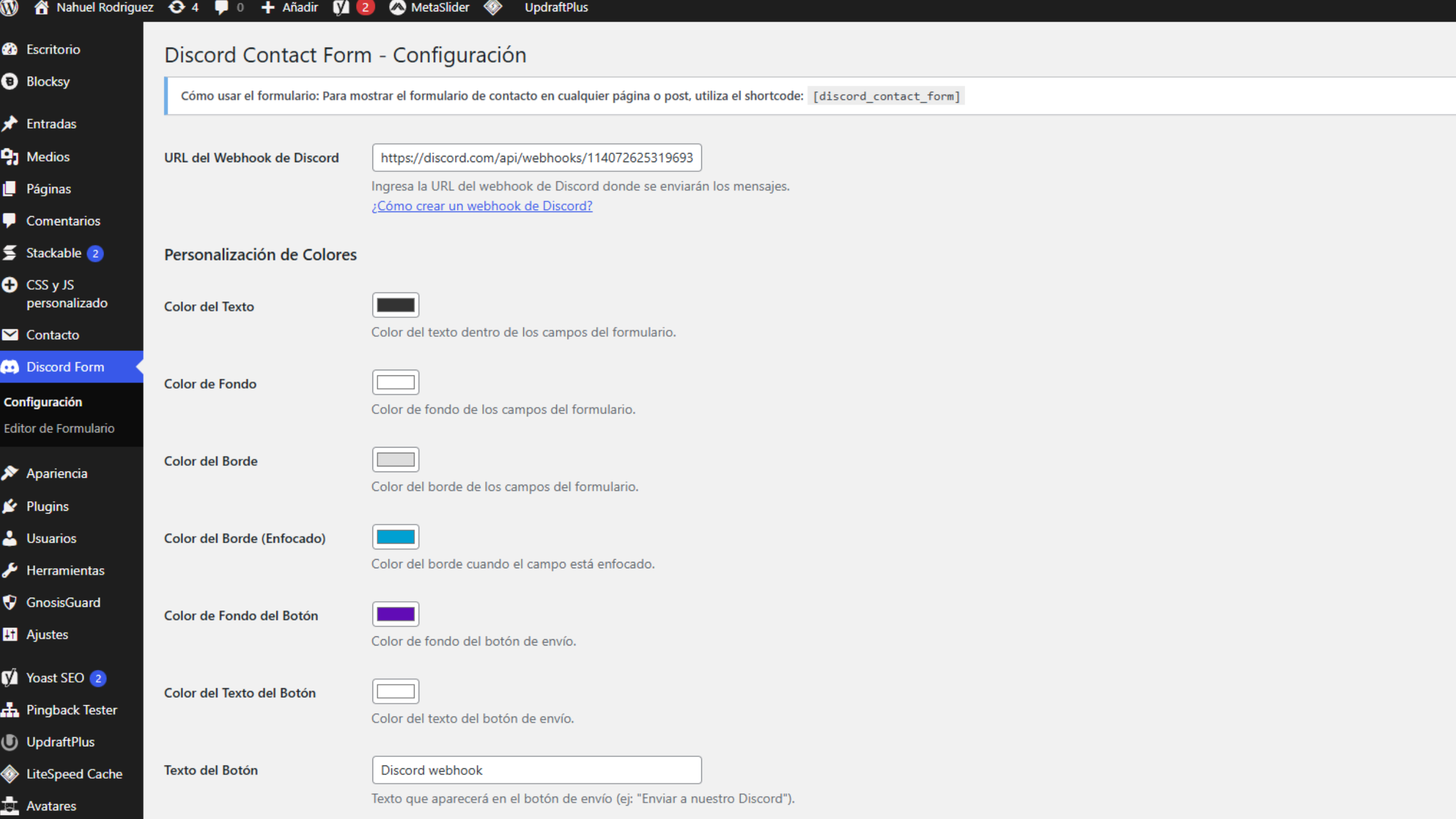
Task: Open the Color del Texto swatch picker
Action: coord(395,305)
